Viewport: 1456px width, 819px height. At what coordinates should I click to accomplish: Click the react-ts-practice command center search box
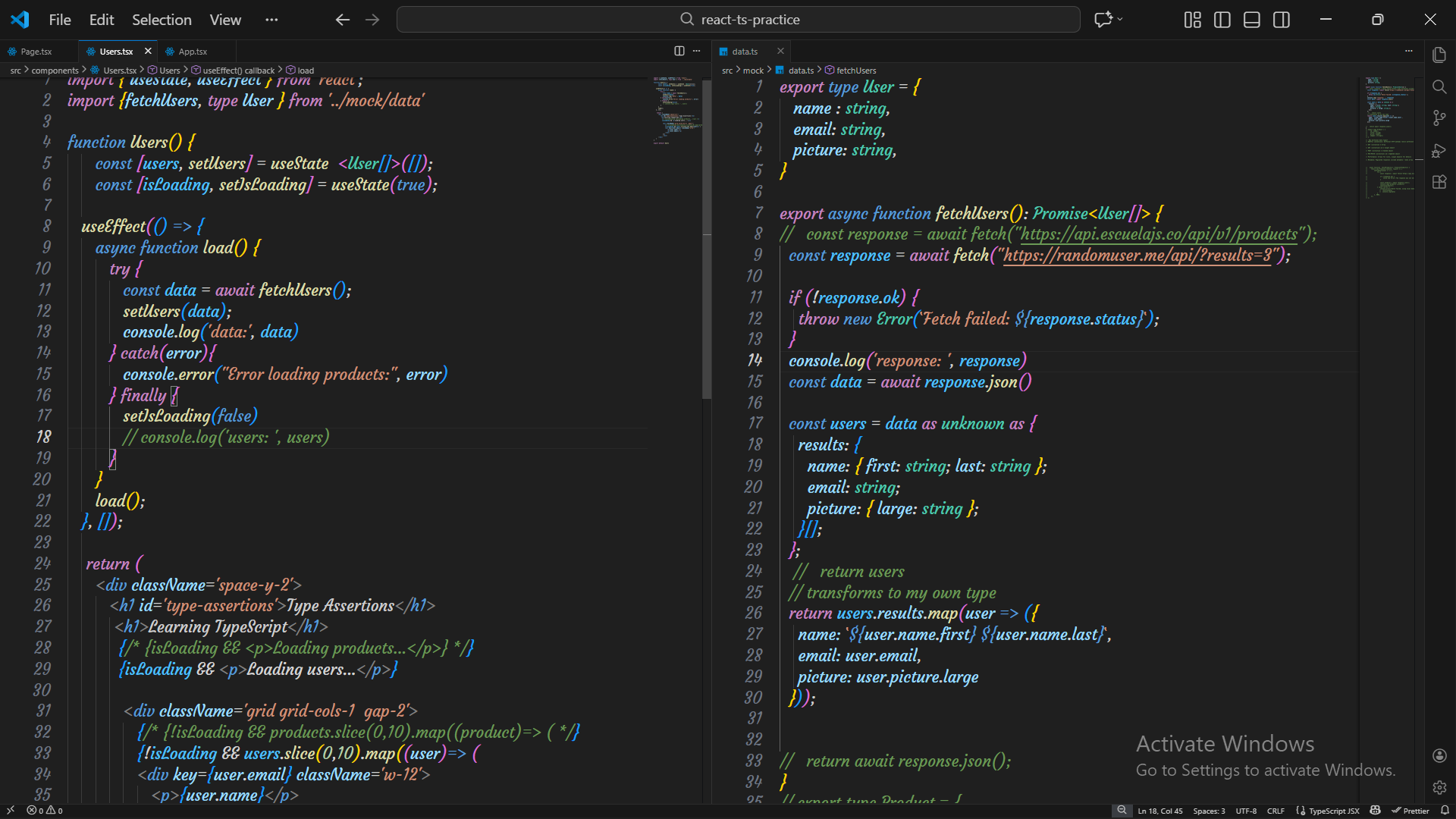click(738, 20)
